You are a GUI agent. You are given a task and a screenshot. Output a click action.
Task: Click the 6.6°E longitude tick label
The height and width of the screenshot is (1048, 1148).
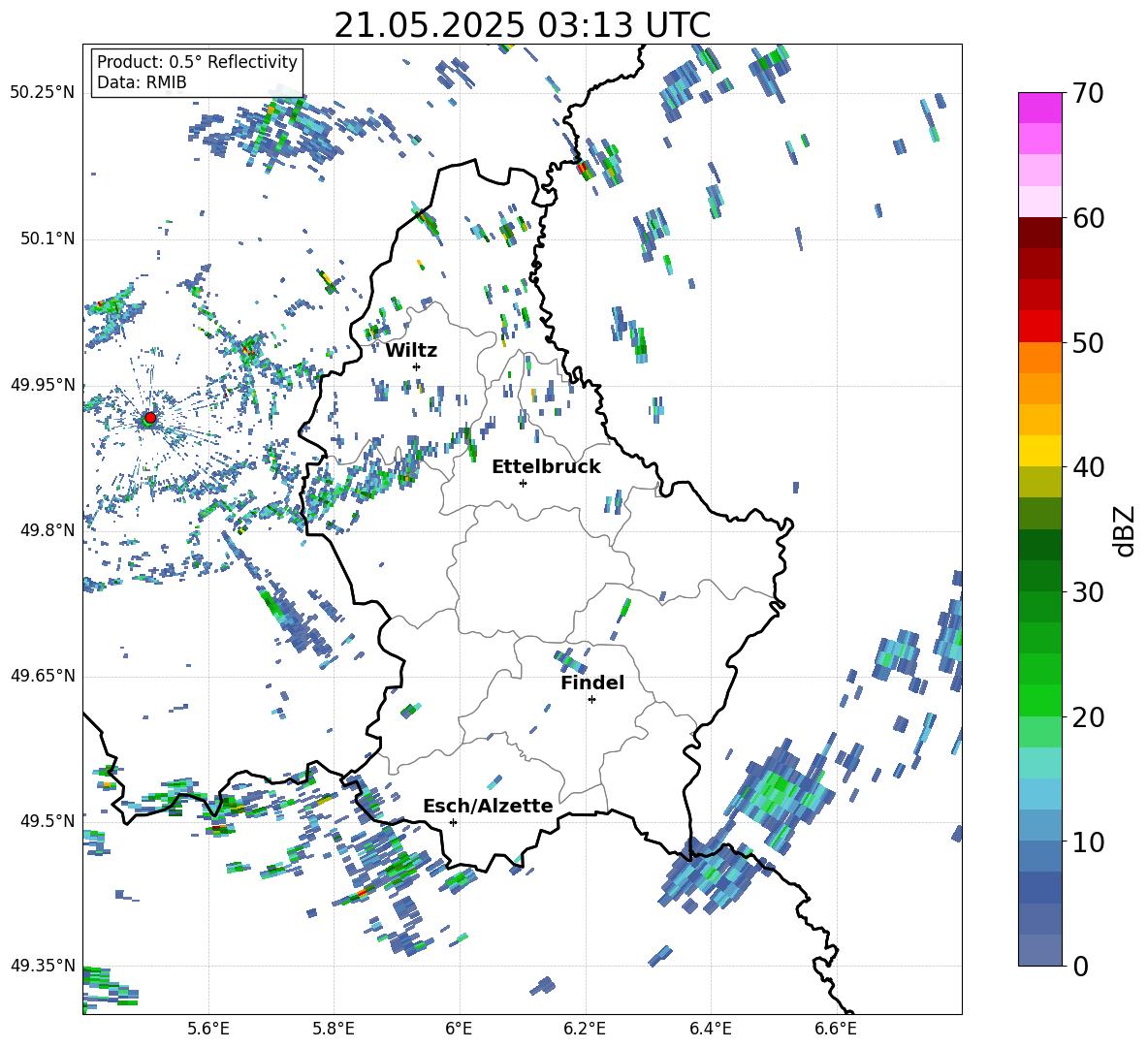point(836,1029)
